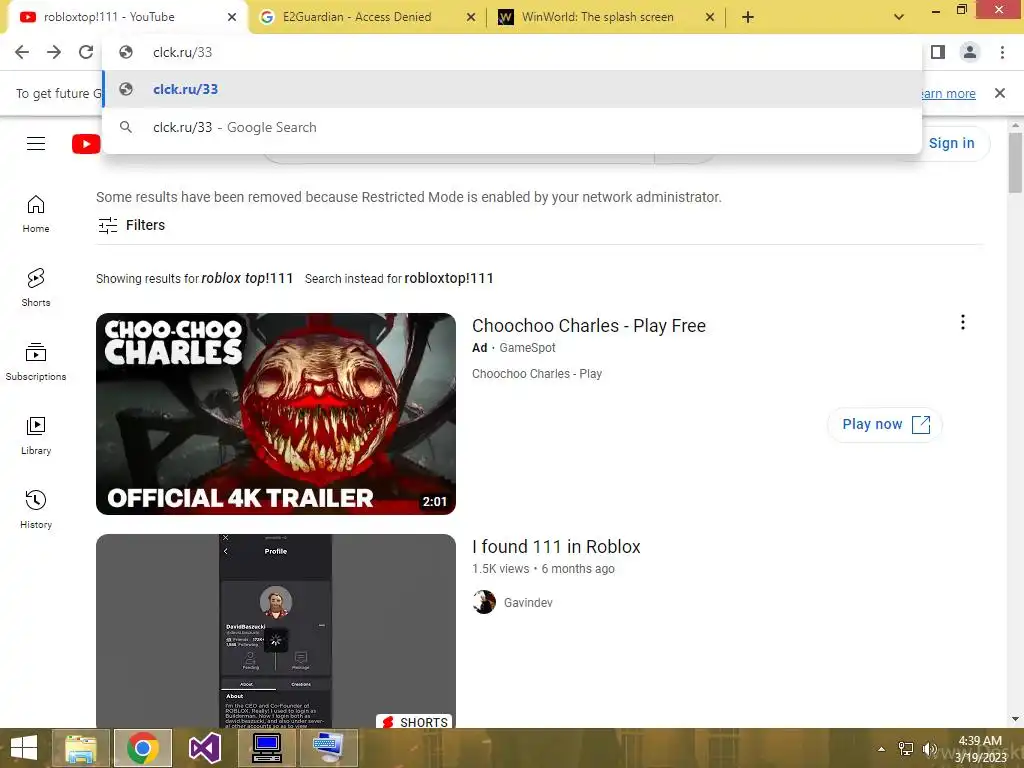Close the YouTube tab

(232, 17)
